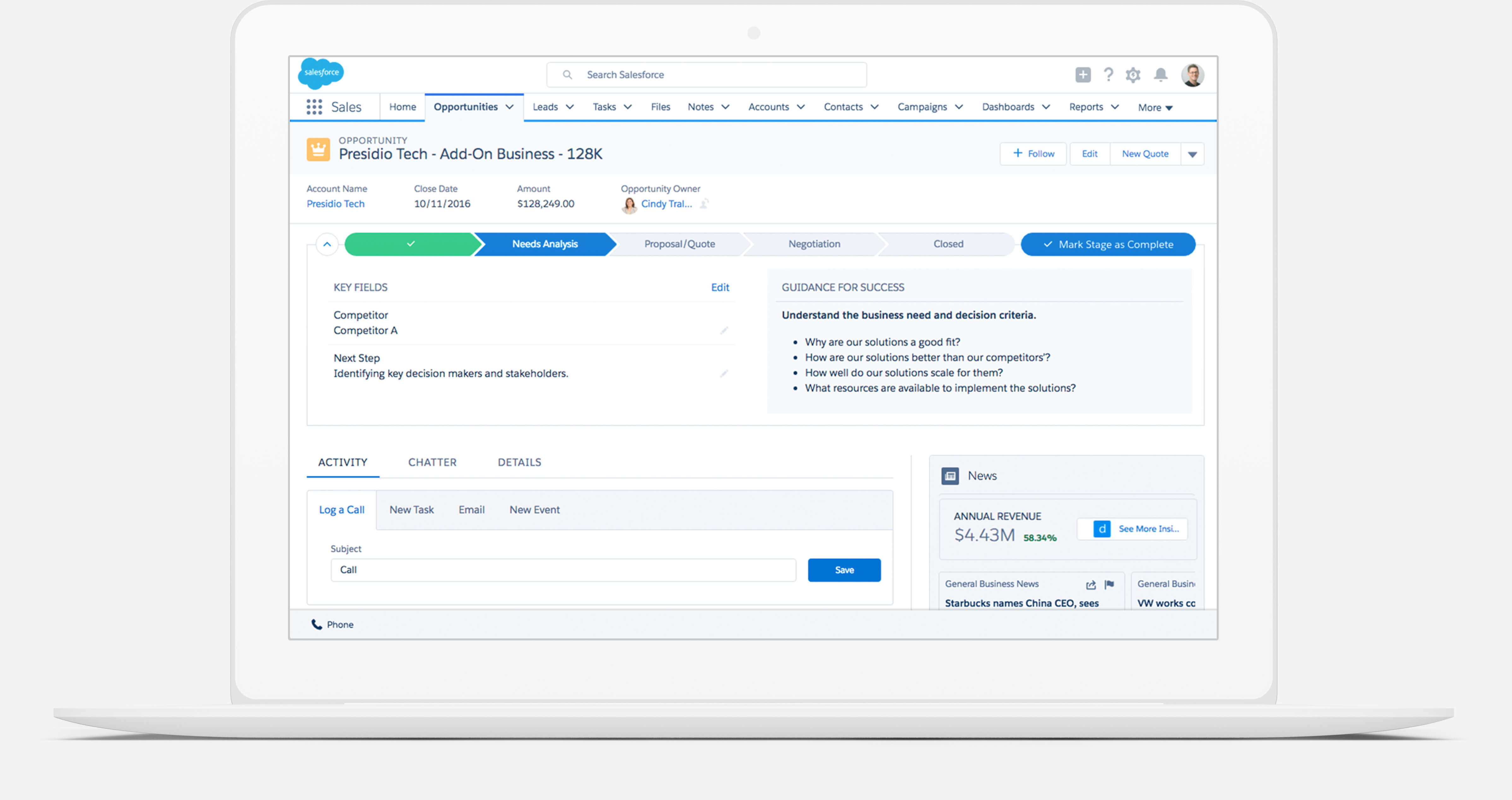Mark Stage as Complete
The width and height of the screenshot is (1512, 800).
pos(1108,244)
